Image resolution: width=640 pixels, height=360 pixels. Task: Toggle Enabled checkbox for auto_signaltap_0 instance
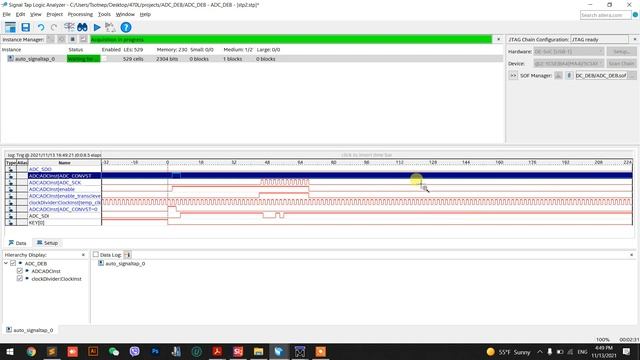click(104, 59)
